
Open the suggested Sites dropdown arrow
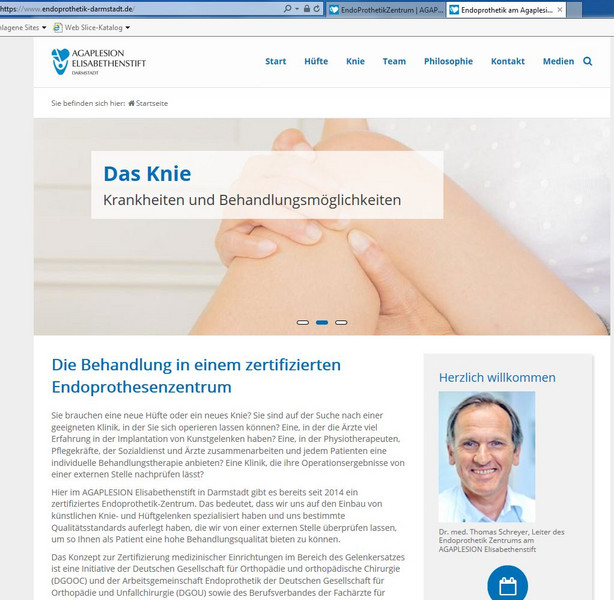click(x=44, y=27)
